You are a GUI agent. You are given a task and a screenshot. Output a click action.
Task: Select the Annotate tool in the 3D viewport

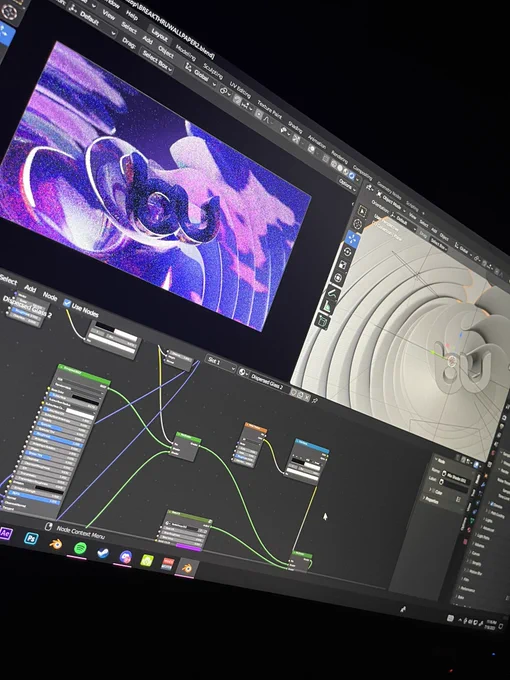click(x=333, y=294)
